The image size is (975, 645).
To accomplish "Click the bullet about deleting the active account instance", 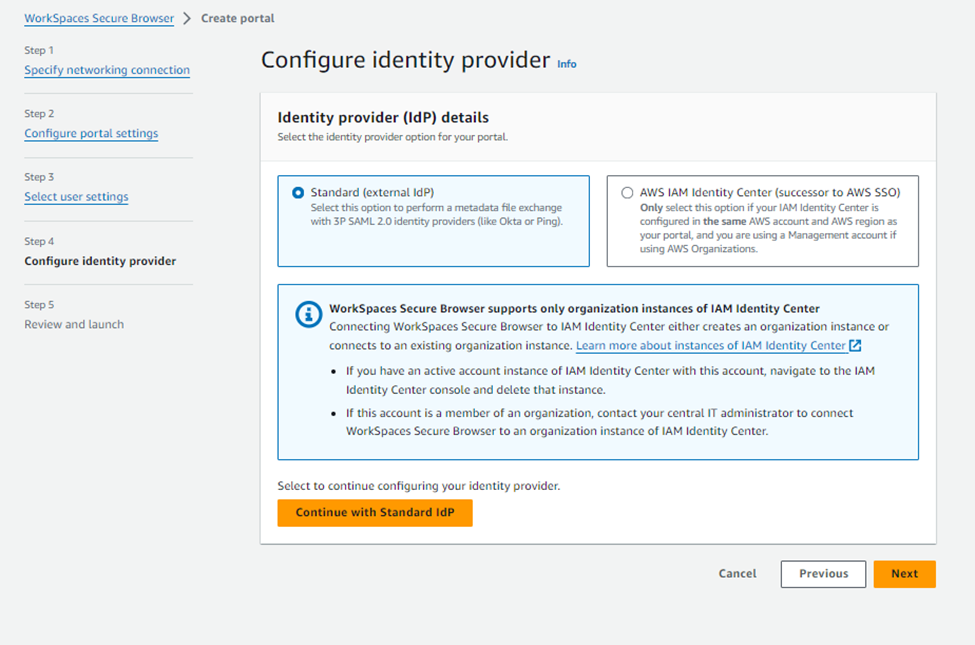I will point(611,380).
